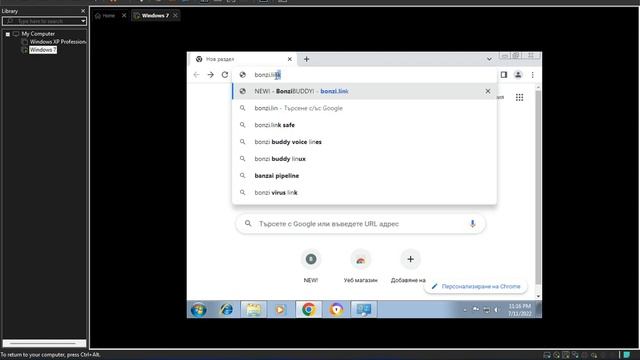The image size is (640, 360).
Task: Select My Computer in the library tree
Action: pos(38,34)
